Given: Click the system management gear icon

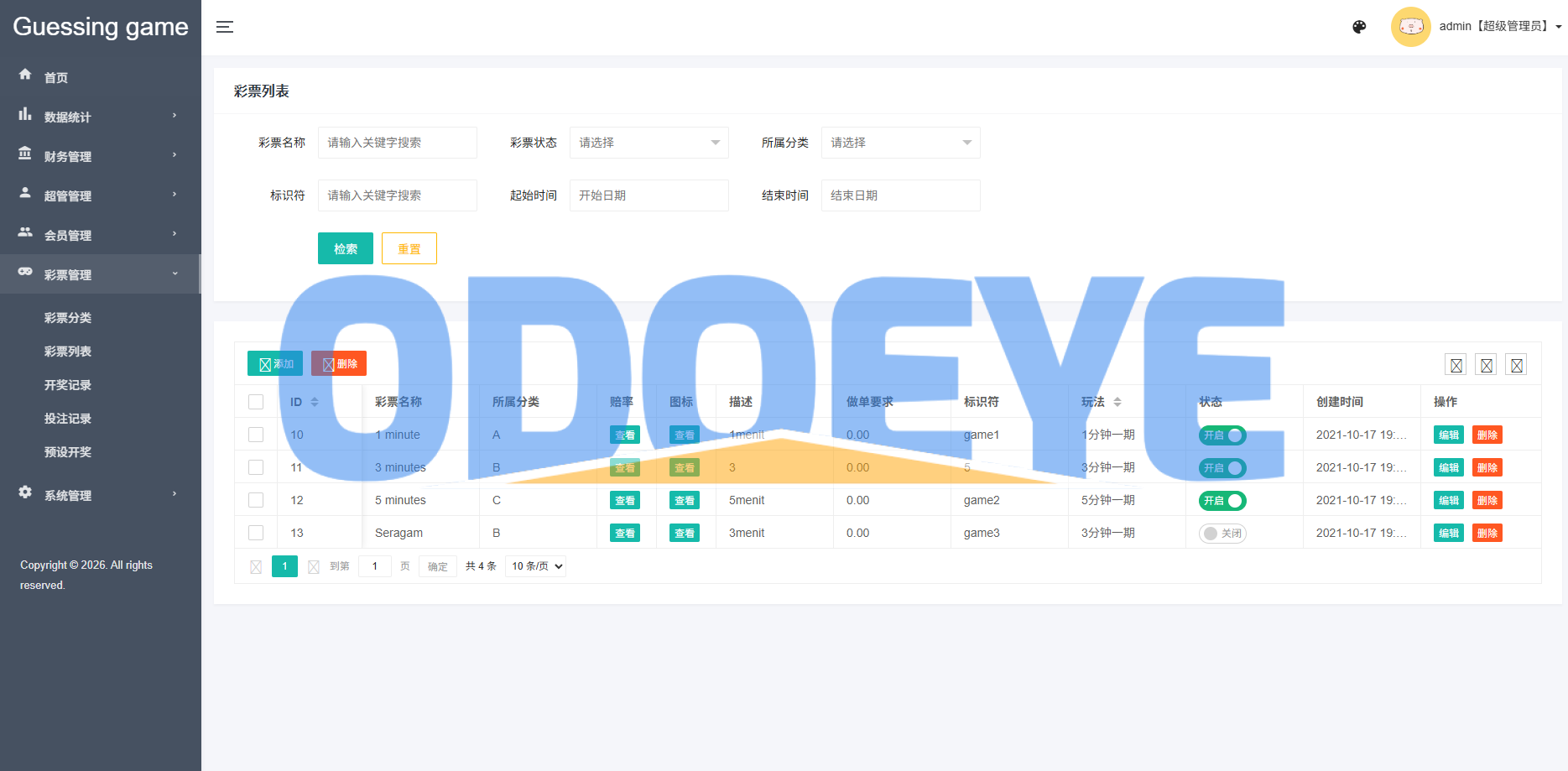Looking at the screenshot, I should (x=25, y=492).
